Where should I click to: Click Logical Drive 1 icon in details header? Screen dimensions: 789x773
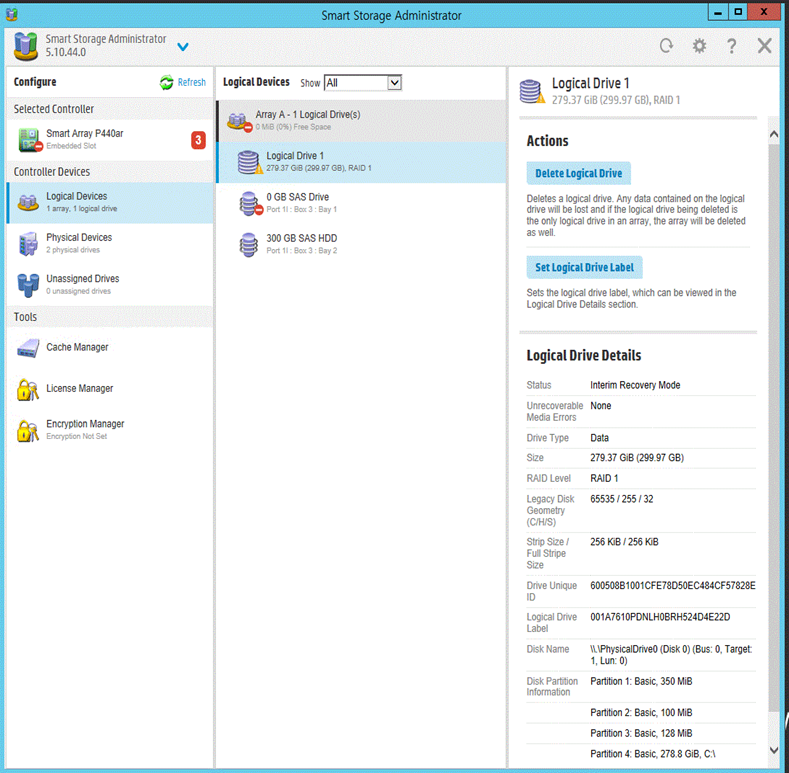click(532, 92)
